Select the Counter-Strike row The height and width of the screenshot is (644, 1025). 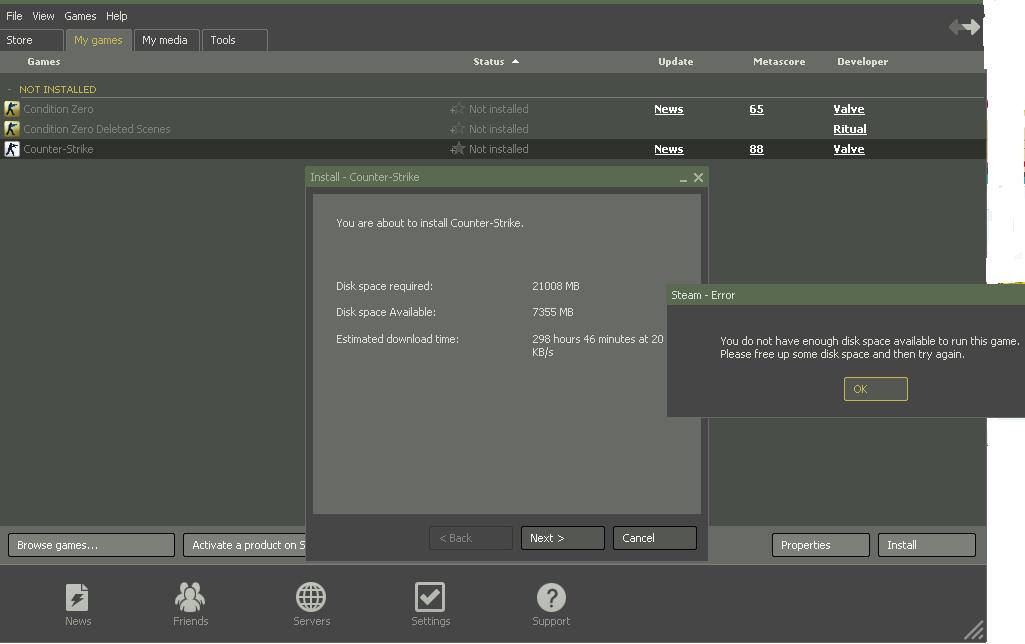[x=492, y=149]
